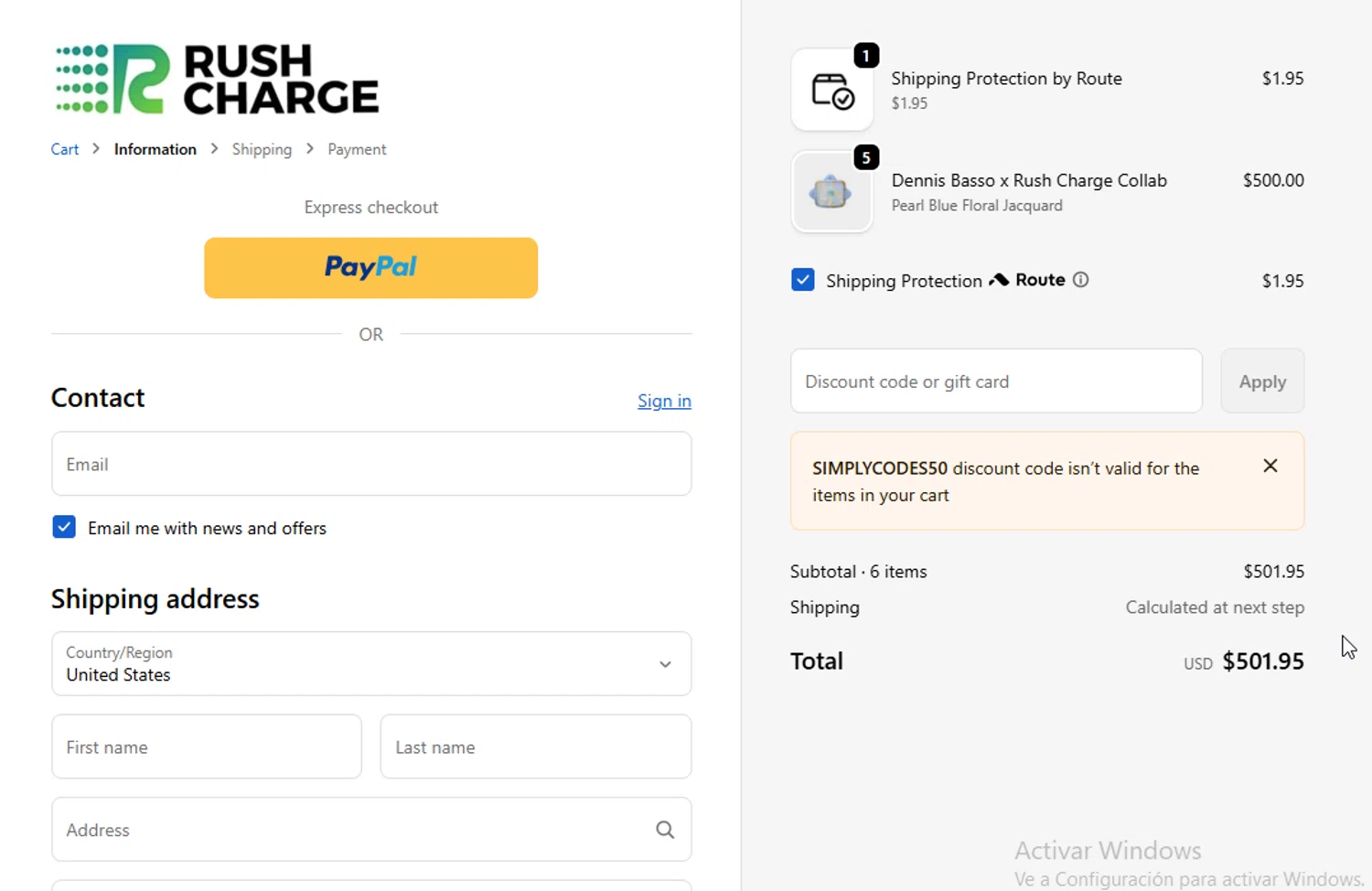Go back to Cart breadcrumb

coord(65,149)
